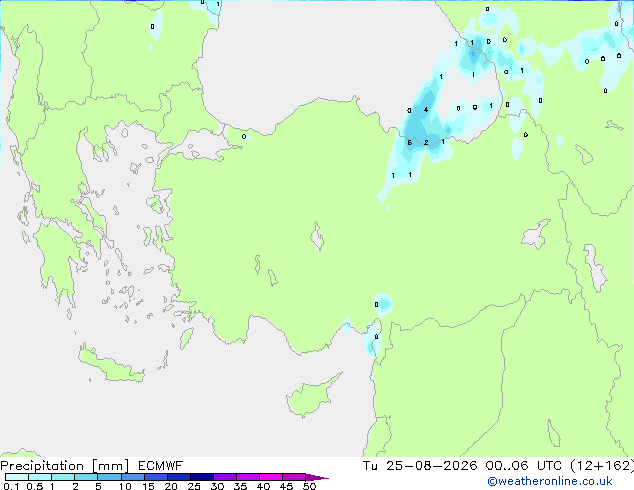The height and width of the screenshot is (490, 634).
Task: Click the "30" legend scale label
Action: (217, 486)
